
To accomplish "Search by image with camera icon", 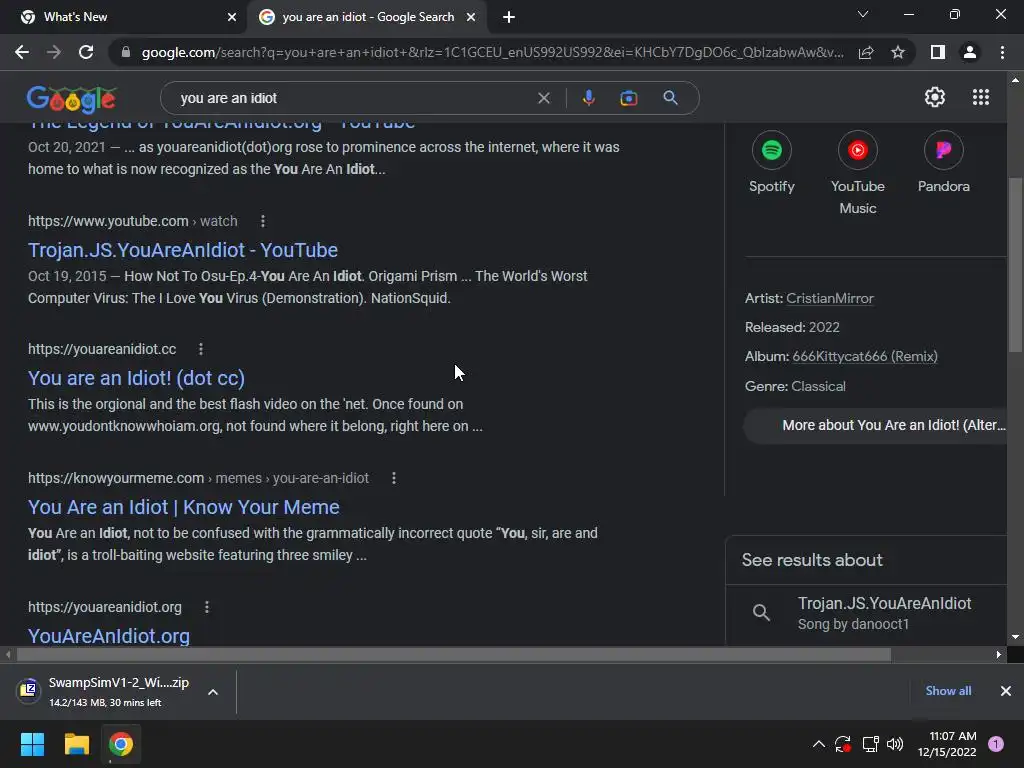I will click(629, 98).
